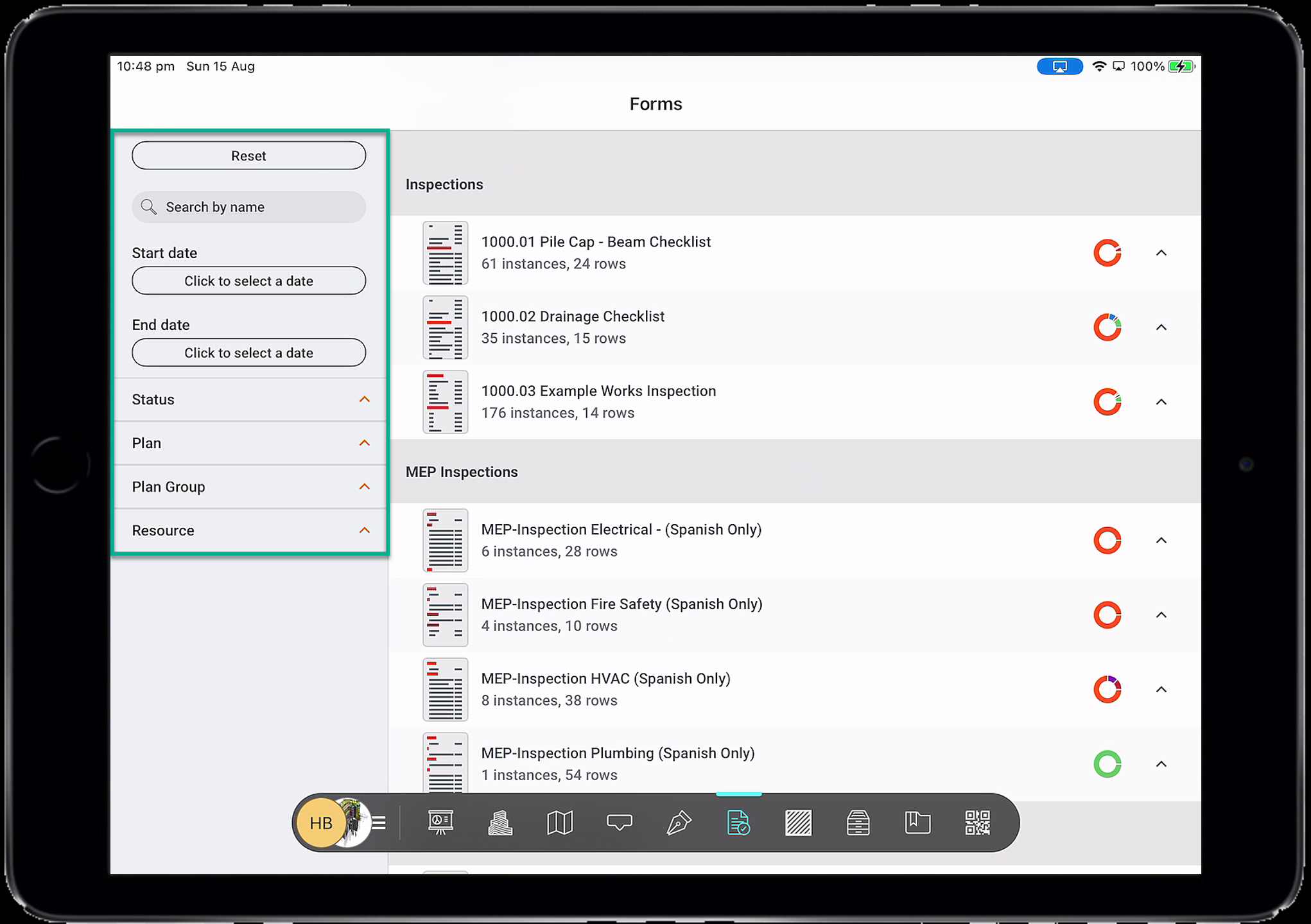Open the comment bubble icon in dock
This screenshot has height=924, width=1311.
[619, 823]
